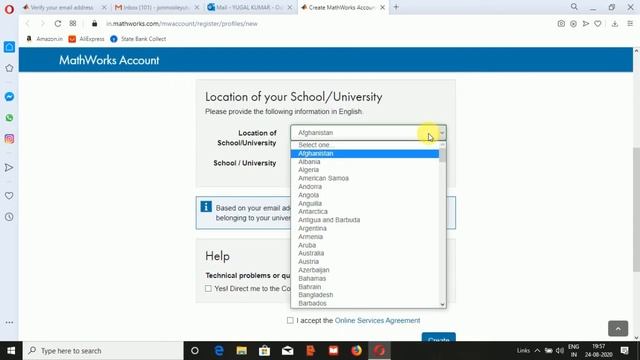Click the page vertical scrollbar
This screenshot has width=640, height=360.
tap(636, 209)
